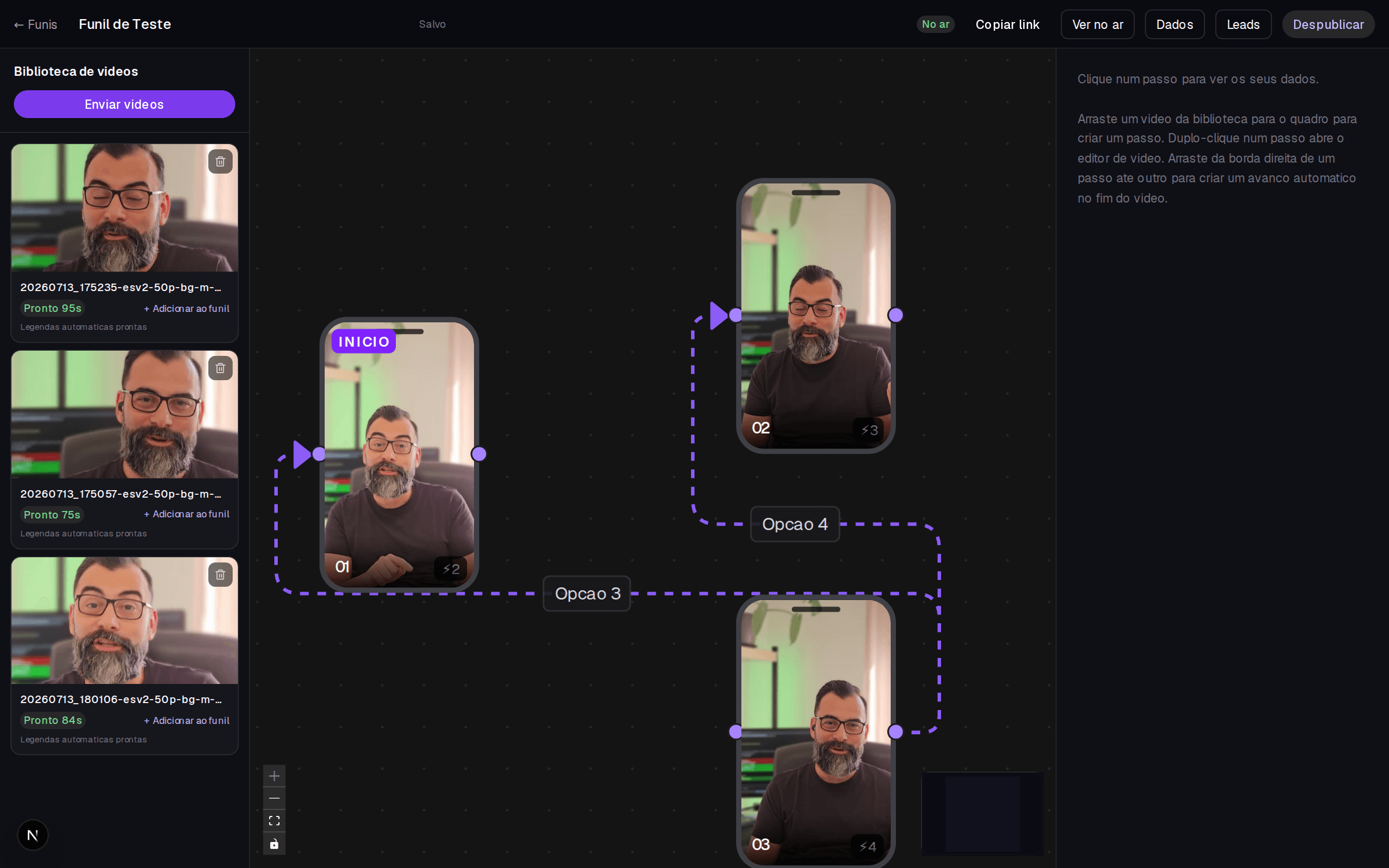Delete the 20260713_175057 video with trash icon
The image size is (1389, 868).
(x=221, y=368)
